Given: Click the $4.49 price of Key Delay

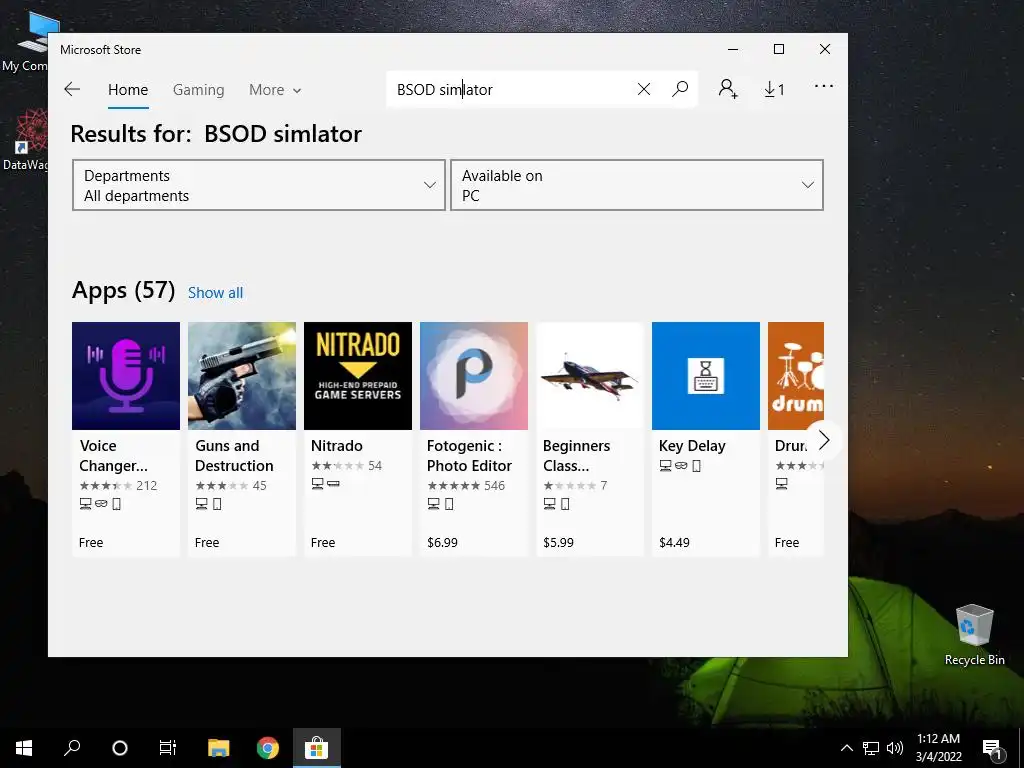Looking at the screenshot, I should click(x=674, y=543).
